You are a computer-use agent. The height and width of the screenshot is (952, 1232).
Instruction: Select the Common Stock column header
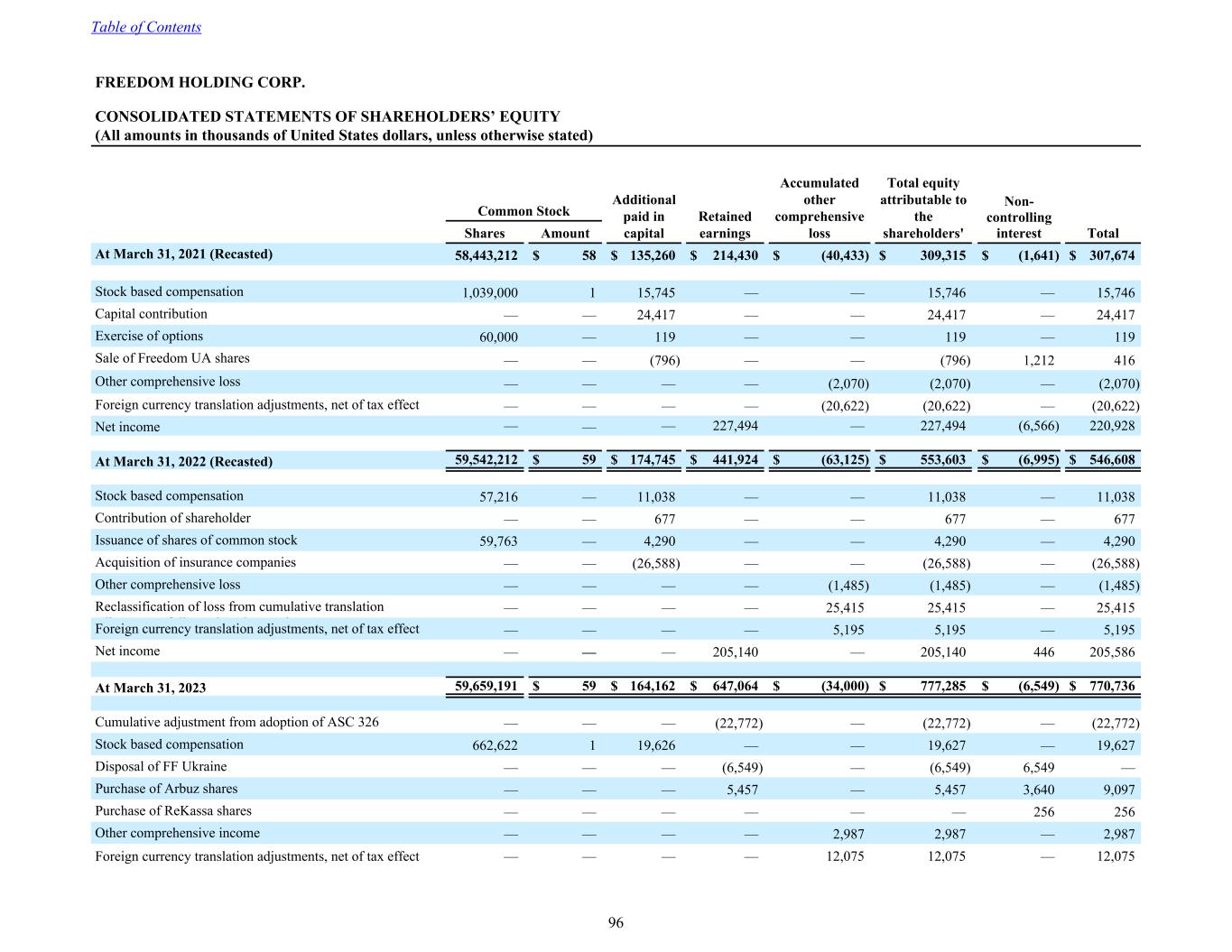click(x=523, y=211)
